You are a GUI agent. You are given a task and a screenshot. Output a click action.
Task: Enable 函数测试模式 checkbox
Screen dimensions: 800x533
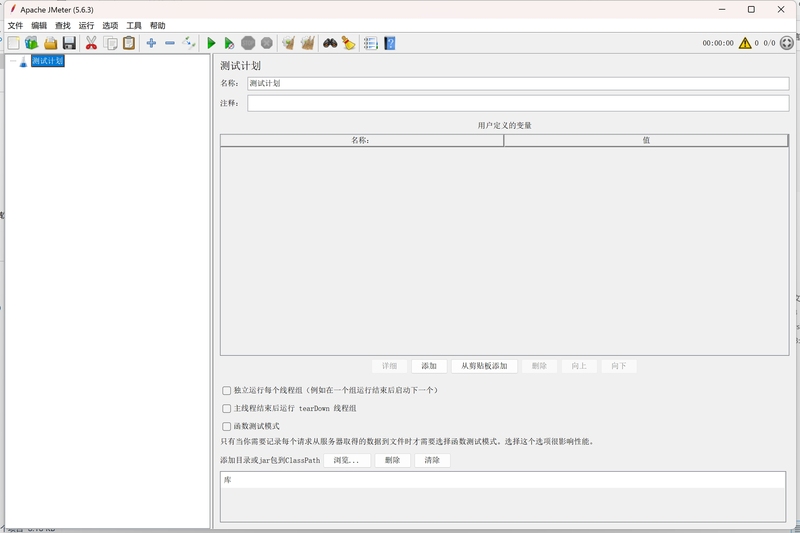tap(227, 426)
